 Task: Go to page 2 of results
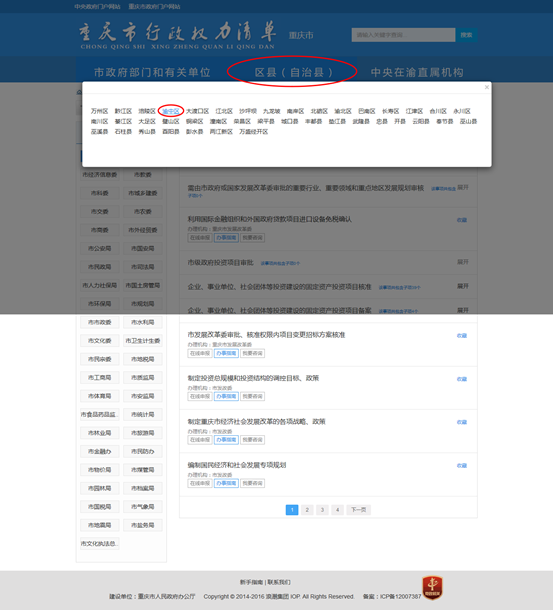(x=307, y=510)
